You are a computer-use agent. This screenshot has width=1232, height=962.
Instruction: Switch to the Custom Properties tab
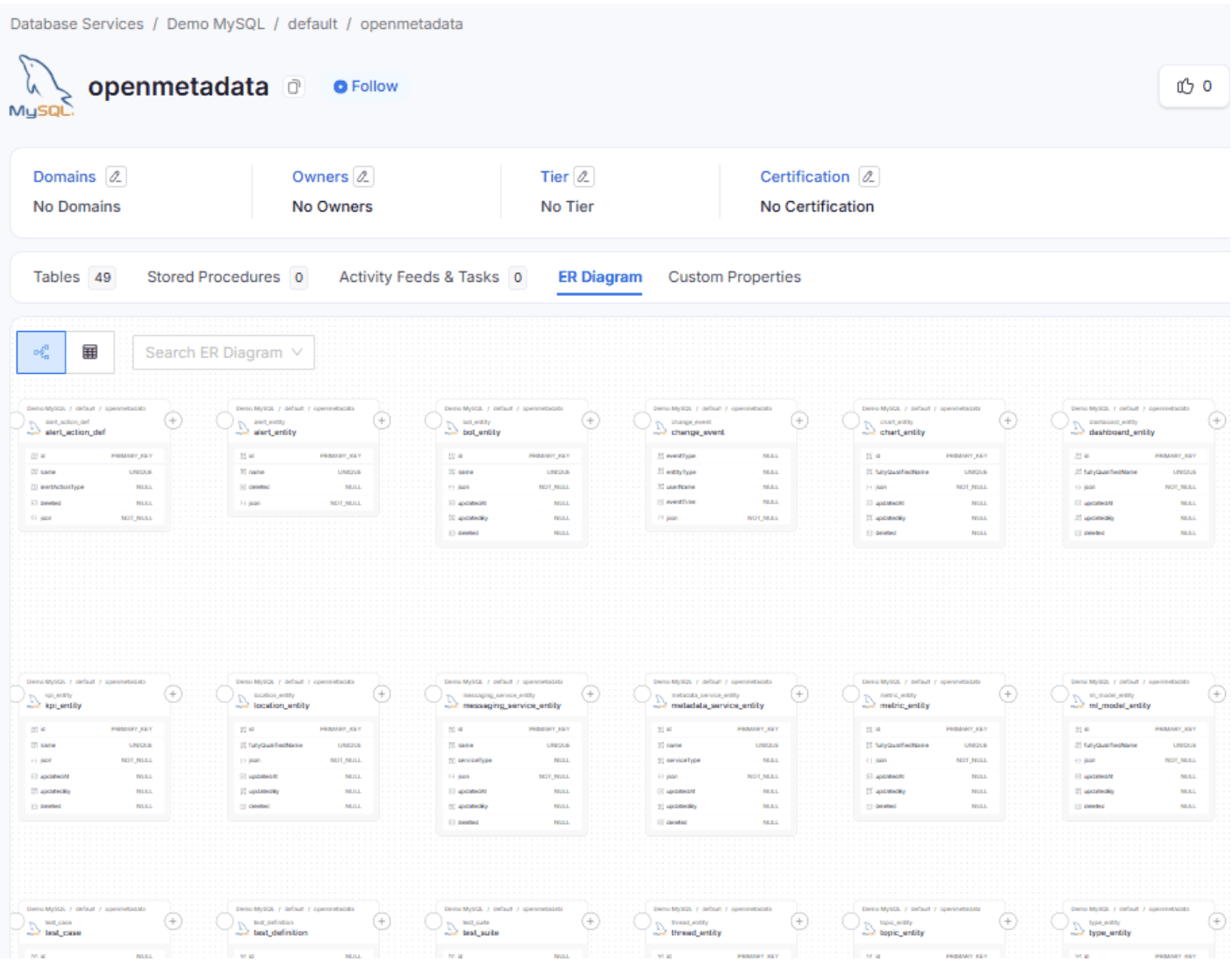(x=734, y=277)
